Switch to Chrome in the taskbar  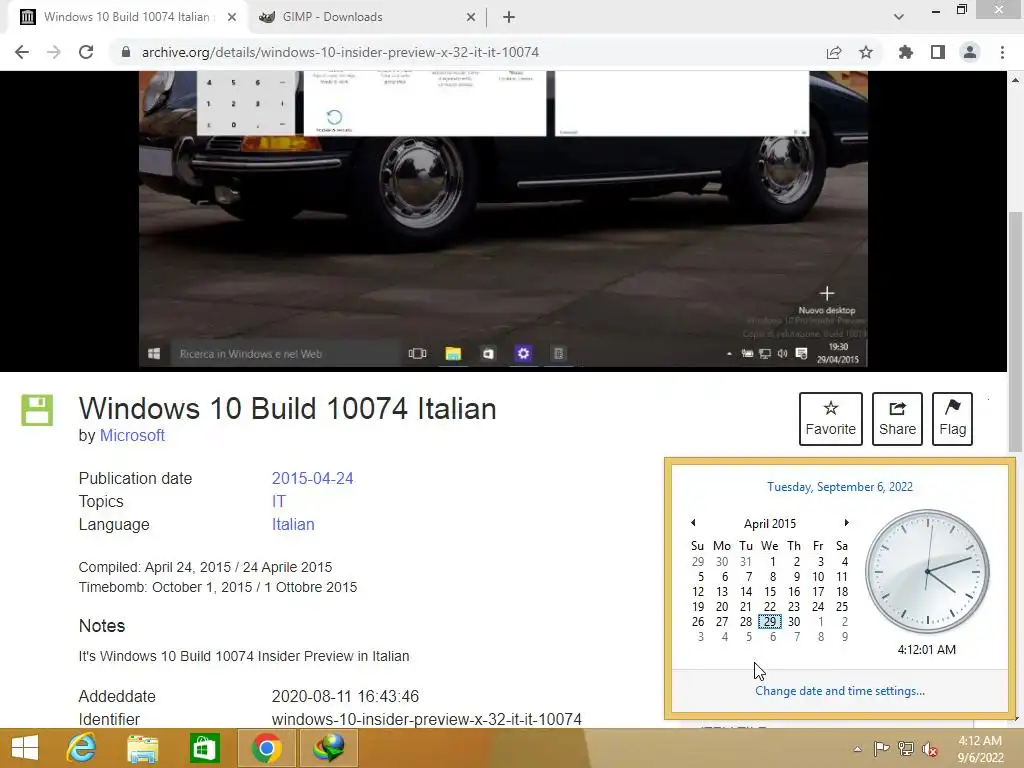(x=266, y=748)
